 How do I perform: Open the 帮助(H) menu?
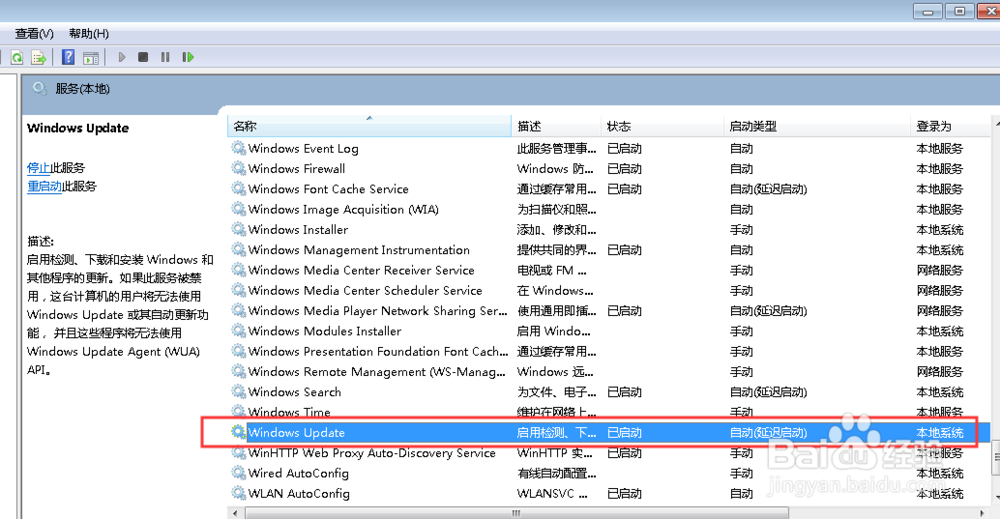pyautogui.click(x=89, y=34)
